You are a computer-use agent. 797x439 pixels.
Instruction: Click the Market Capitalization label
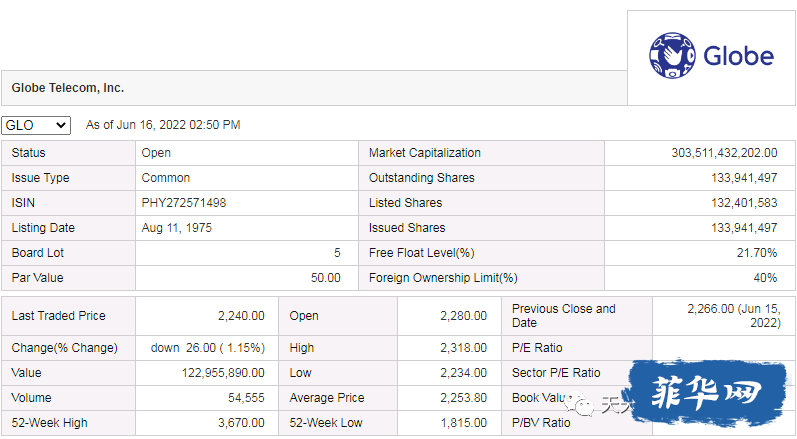coord(425,153)
